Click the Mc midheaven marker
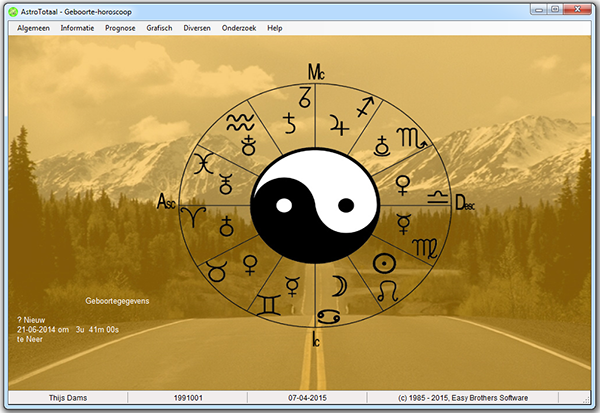 coord(316,72)
